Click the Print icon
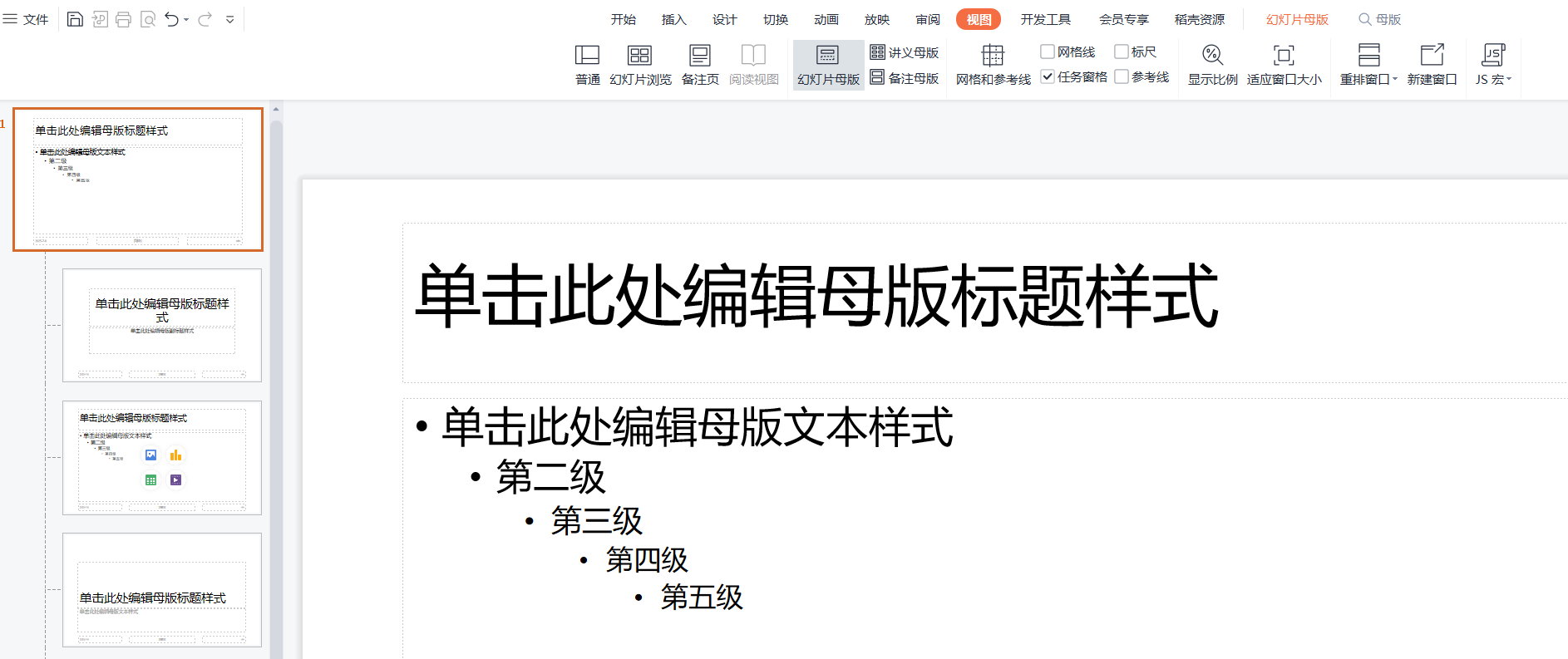Image resolution: width=1568 pixels, height=659 pixels. [124, 19]
